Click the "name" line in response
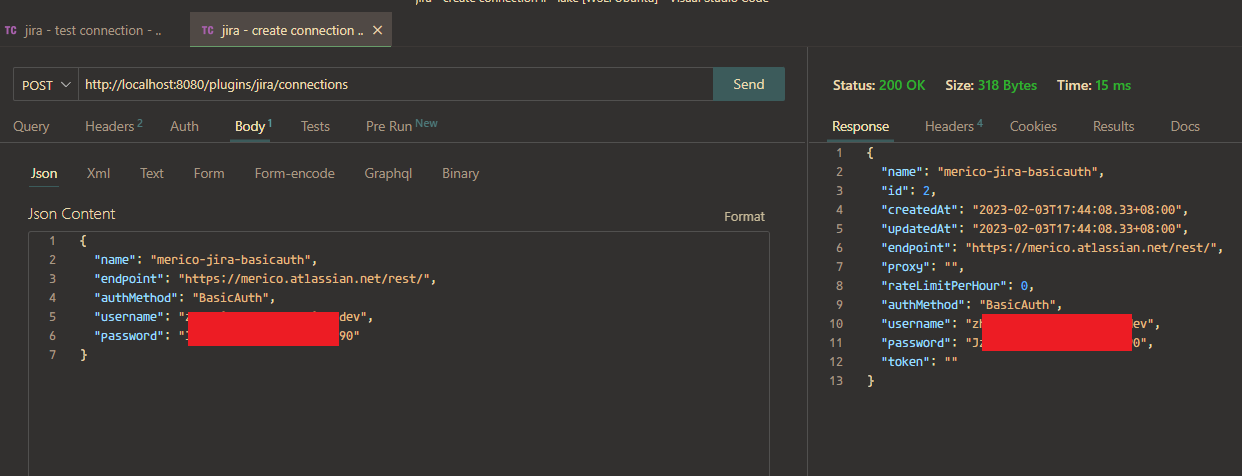The width and height of the screenshot is (1242, 476). pyautogui.click(x=992, y=171)
